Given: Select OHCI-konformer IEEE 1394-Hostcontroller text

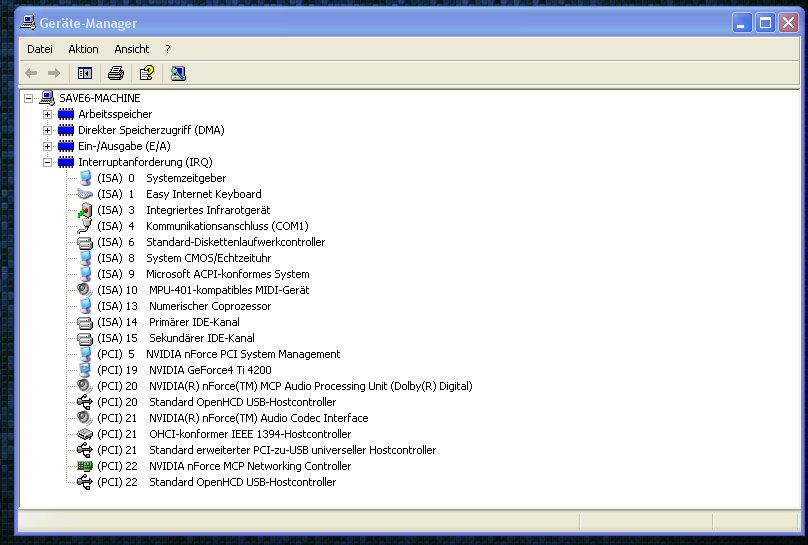Looking at the screenshot, I should [x=250, y=434].
